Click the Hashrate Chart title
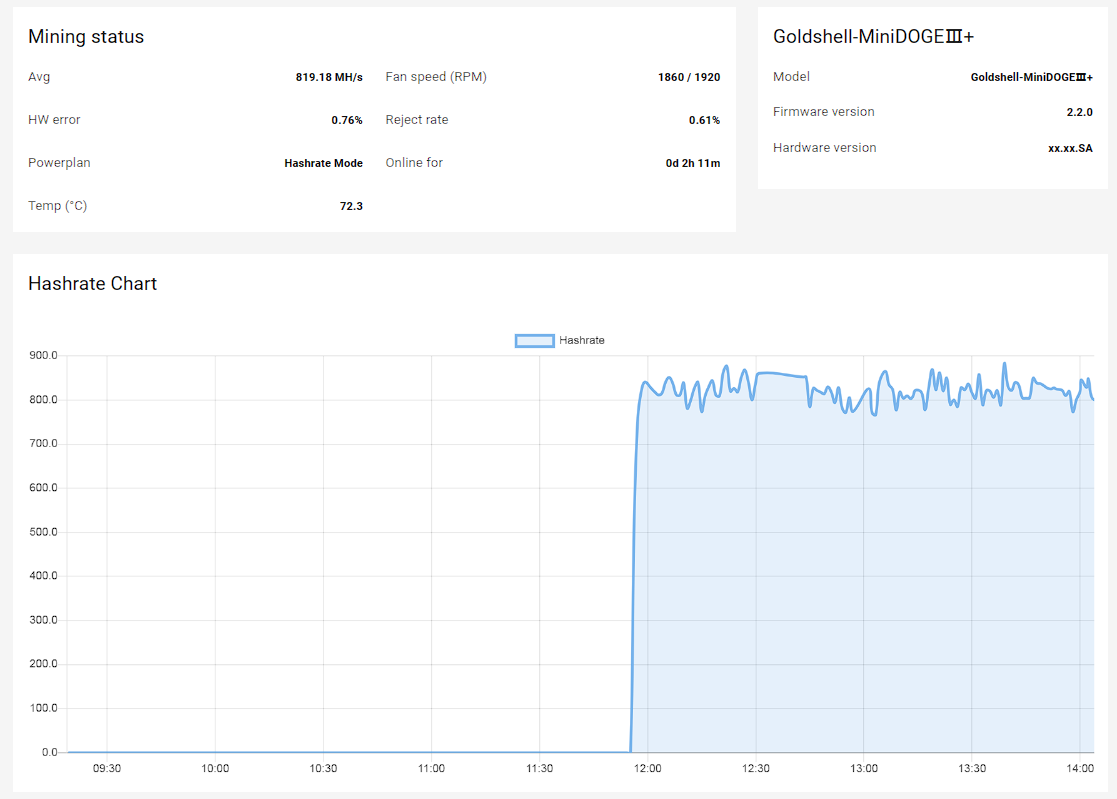Viewport: 1117px width, 799px height. [x=92, y=284]
